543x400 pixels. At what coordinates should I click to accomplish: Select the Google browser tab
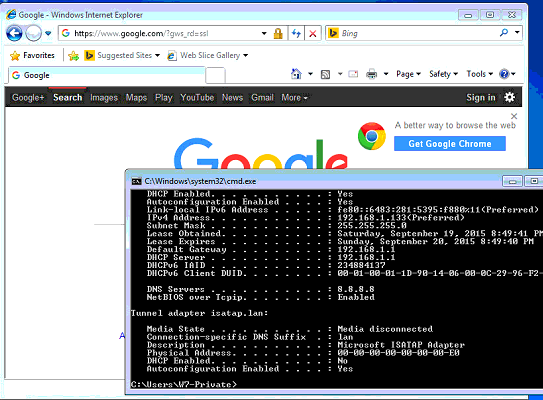pyautogui.click(x=107, y=75)
